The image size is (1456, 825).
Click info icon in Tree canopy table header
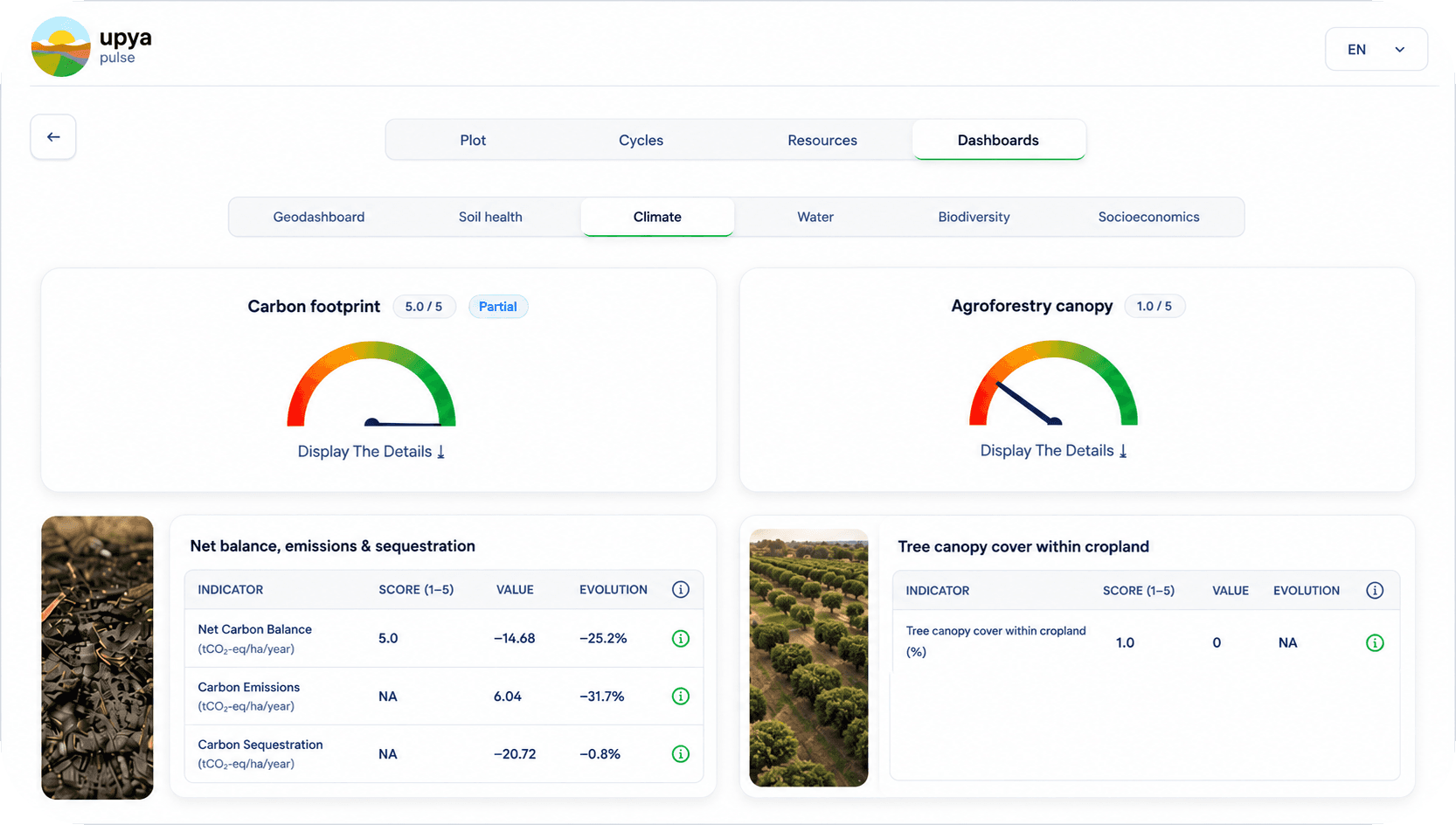click(x=1375, y=591)
